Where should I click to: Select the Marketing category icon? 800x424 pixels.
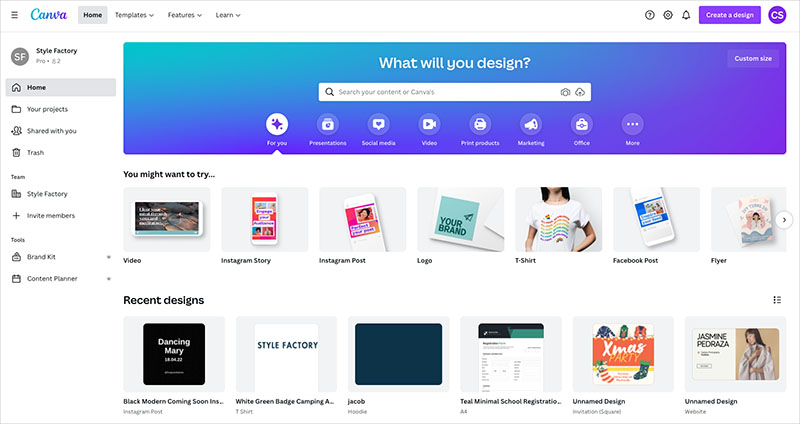click(x=531, y=124)
